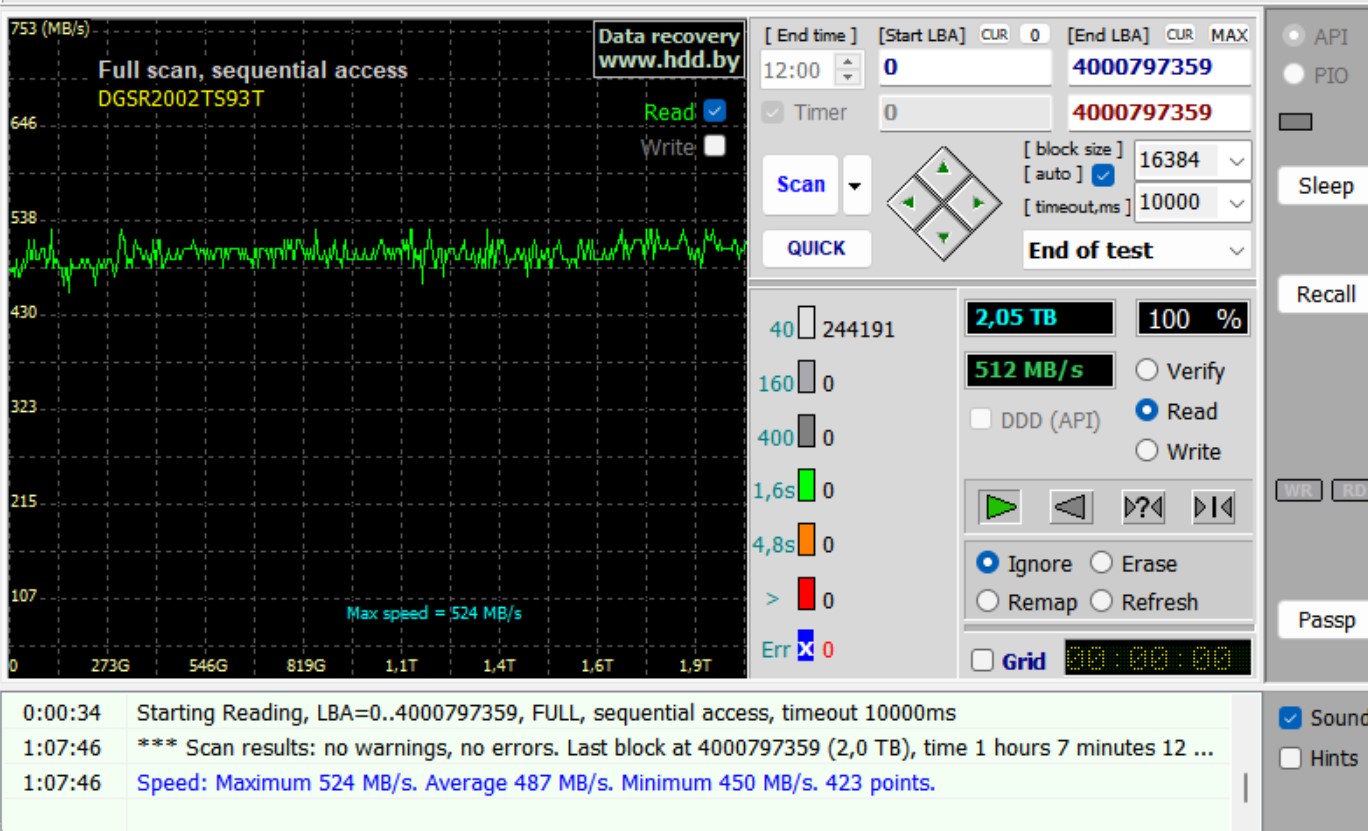Click the WR indicator
This screenshot has height=831, width=1368.
point(1298,490)
